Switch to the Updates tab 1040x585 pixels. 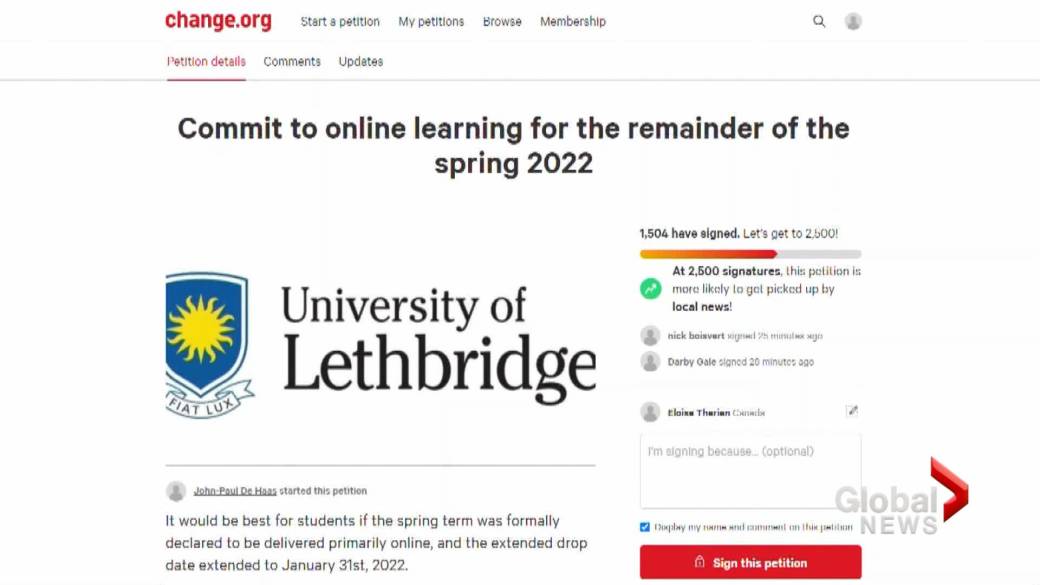coord(361,61)
